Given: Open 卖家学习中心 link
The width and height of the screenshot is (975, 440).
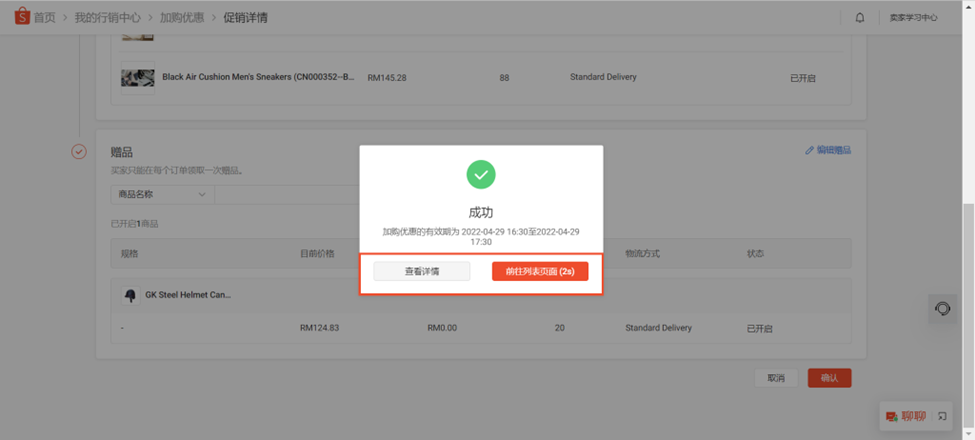Looking at the screenshot, I should coord(913,17).
